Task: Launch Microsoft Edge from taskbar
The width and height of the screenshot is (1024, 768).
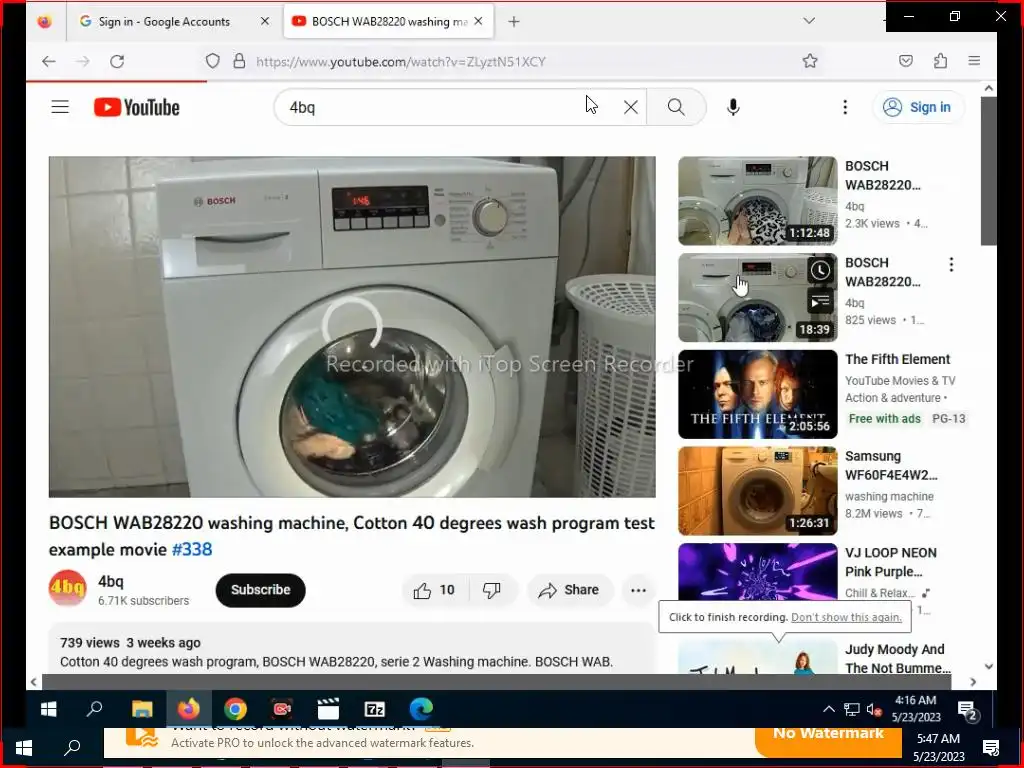Action: [421, 709]
